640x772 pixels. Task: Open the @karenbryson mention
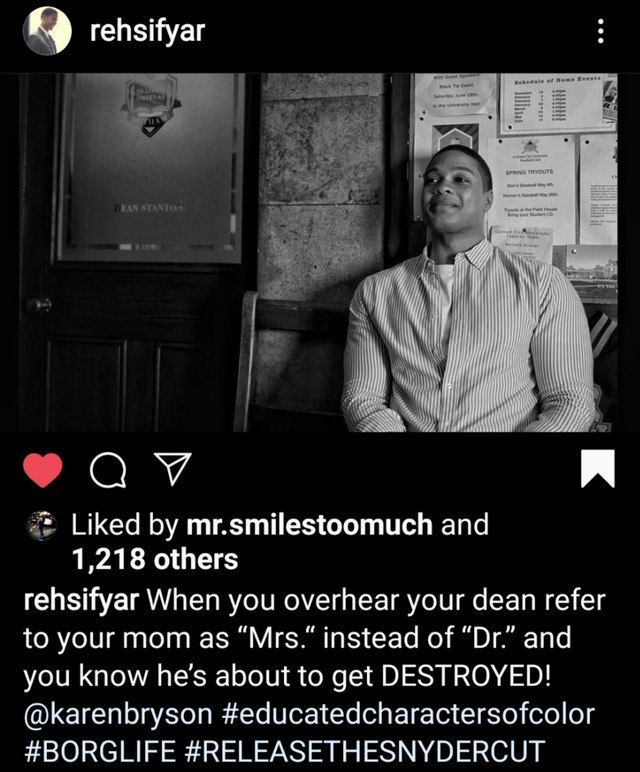pyautogui.click(x=118, y=713)
